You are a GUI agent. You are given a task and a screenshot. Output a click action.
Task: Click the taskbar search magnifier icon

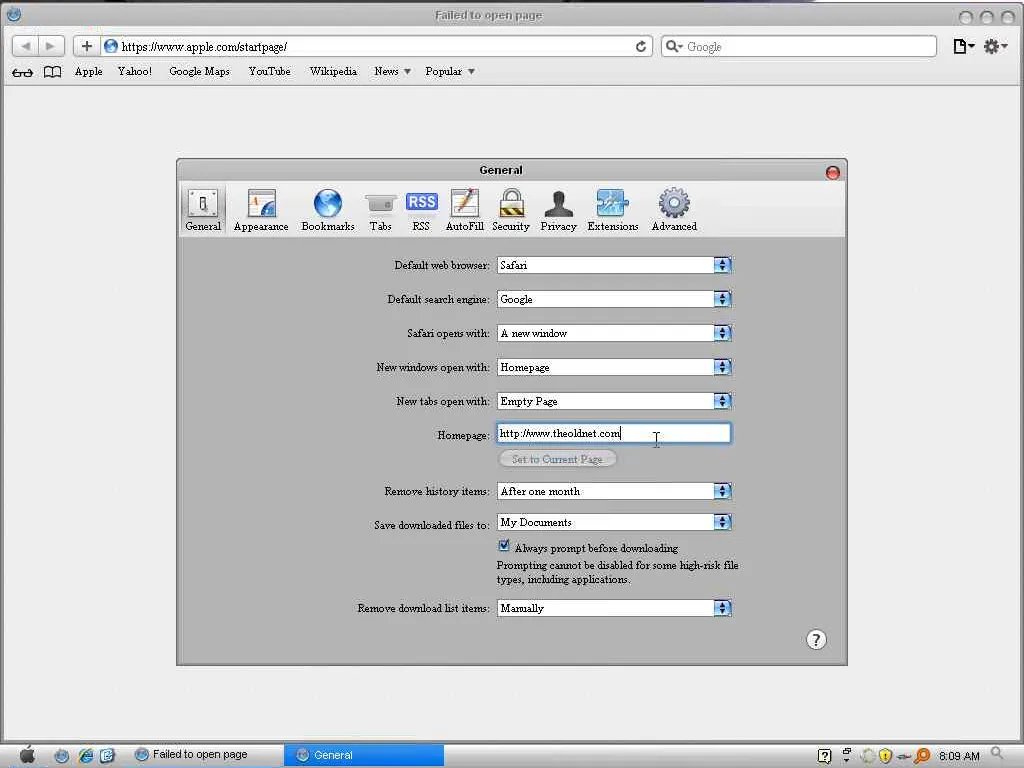coord(997,754)
